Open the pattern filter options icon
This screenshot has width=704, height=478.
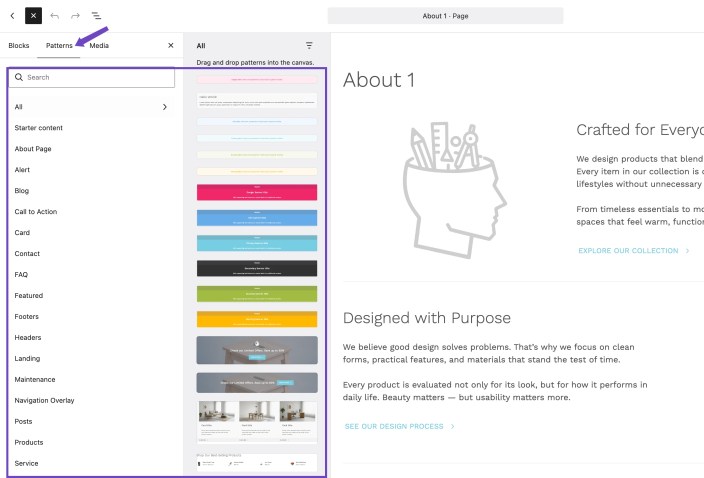(309, 45)
